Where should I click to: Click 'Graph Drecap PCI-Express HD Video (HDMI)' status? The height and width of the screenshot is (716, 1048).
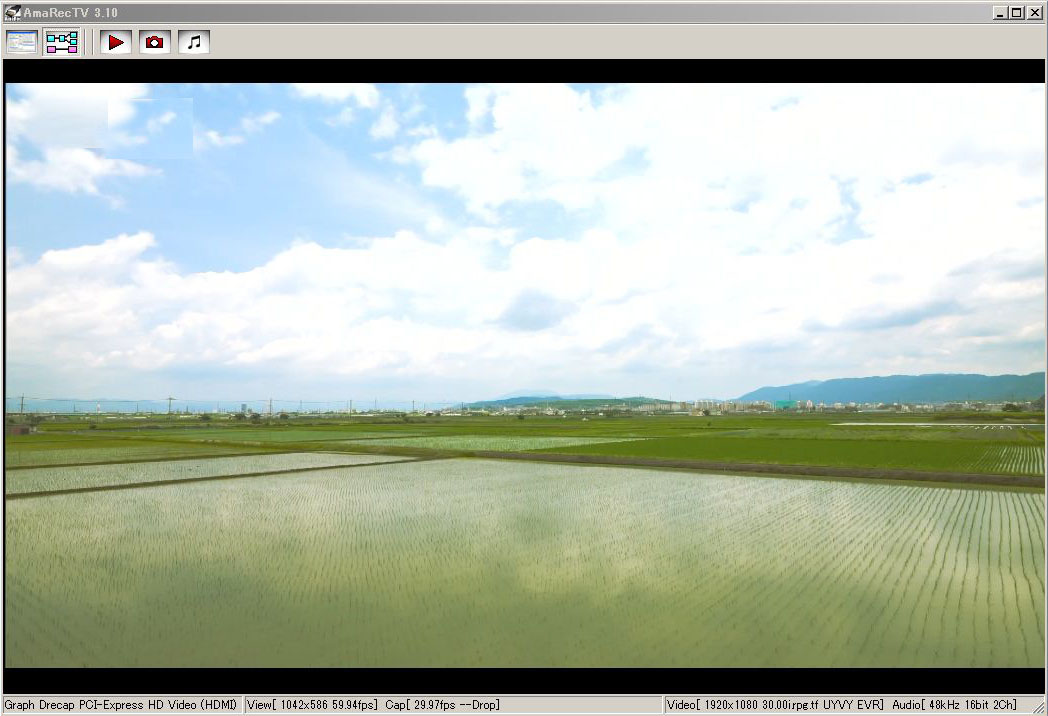(x=121, y=705)
